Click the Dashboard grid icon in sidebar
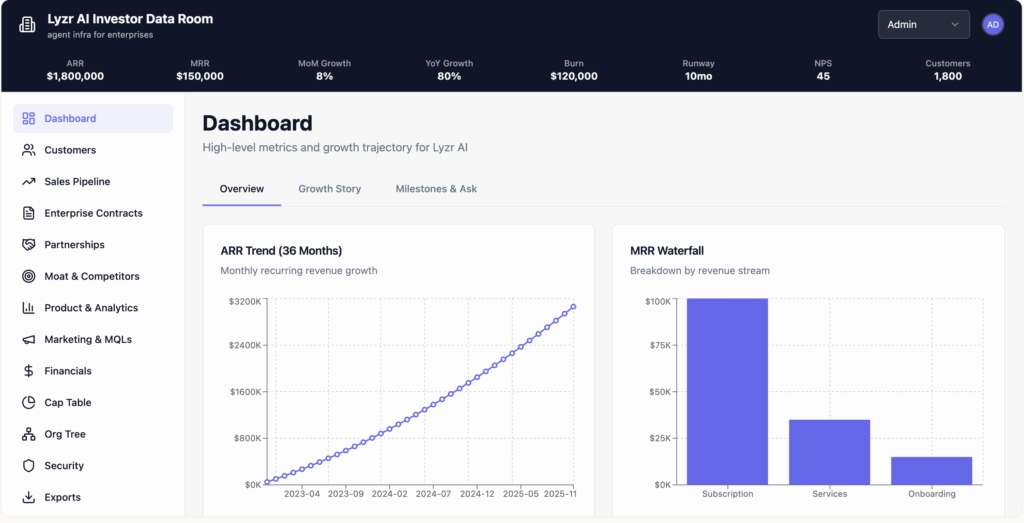Viewport: 1024px width, 523px height. click(x=28, y=118)
